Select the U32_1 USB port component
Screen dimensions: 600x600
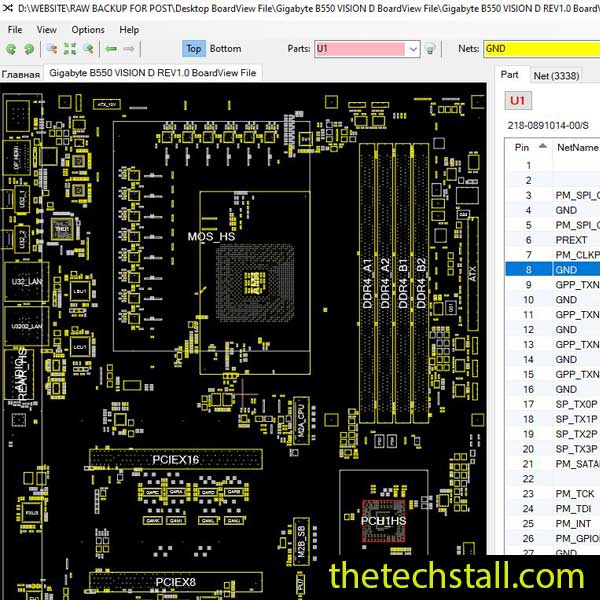pos(22,199)
